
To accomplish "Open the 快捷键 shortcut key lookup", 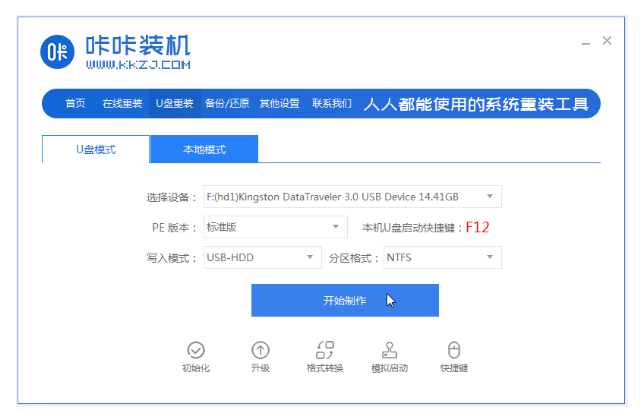I will point(454,356).
